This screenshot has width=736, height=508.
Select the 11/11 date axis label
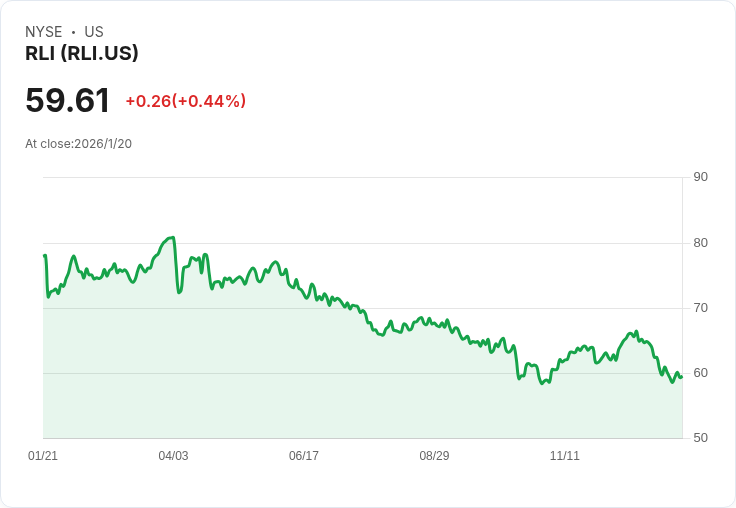(x=565, y=456)
